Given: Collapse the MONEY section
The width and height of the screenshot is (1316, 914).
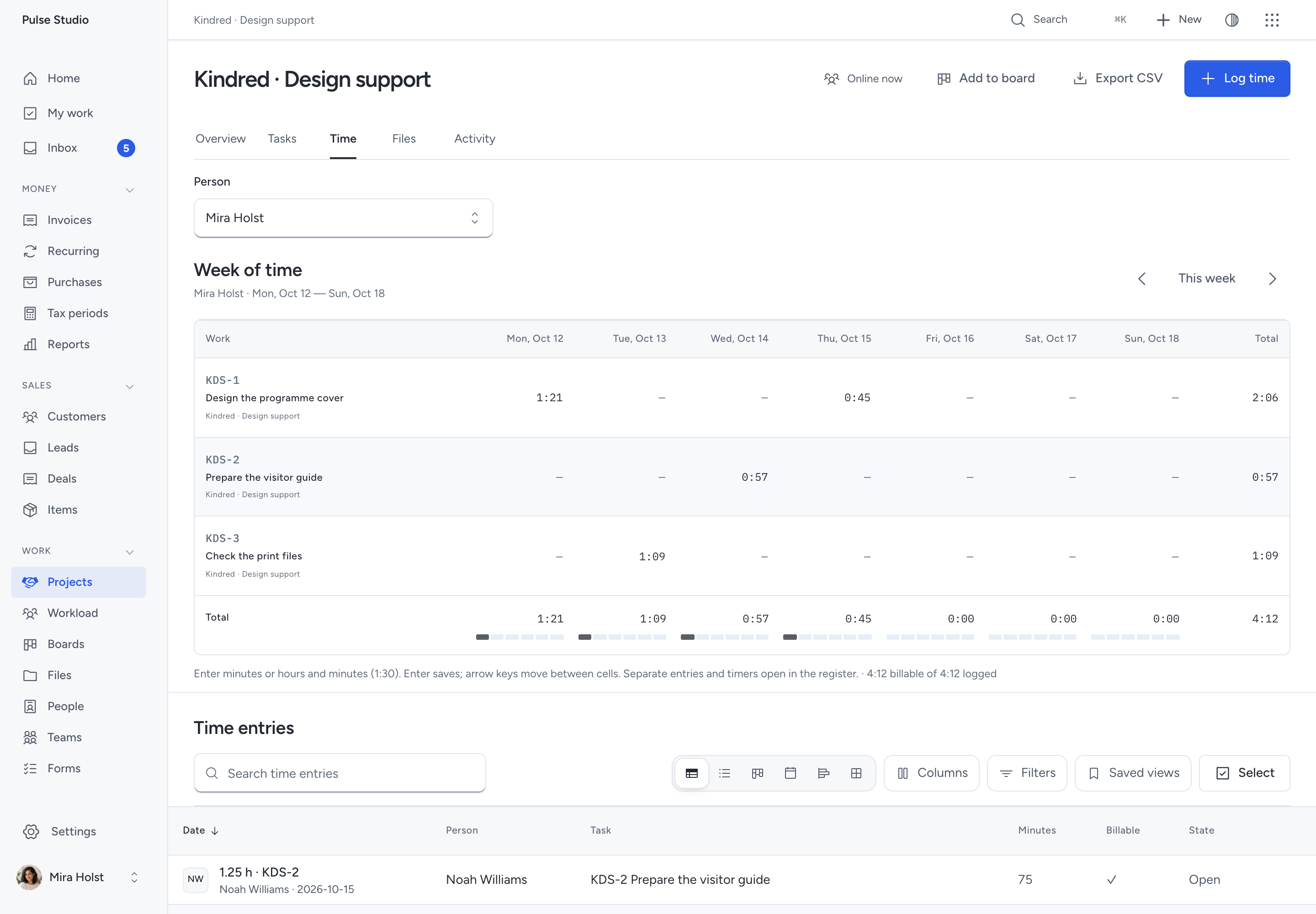Looking at the screenshot, I should point(130,190).
